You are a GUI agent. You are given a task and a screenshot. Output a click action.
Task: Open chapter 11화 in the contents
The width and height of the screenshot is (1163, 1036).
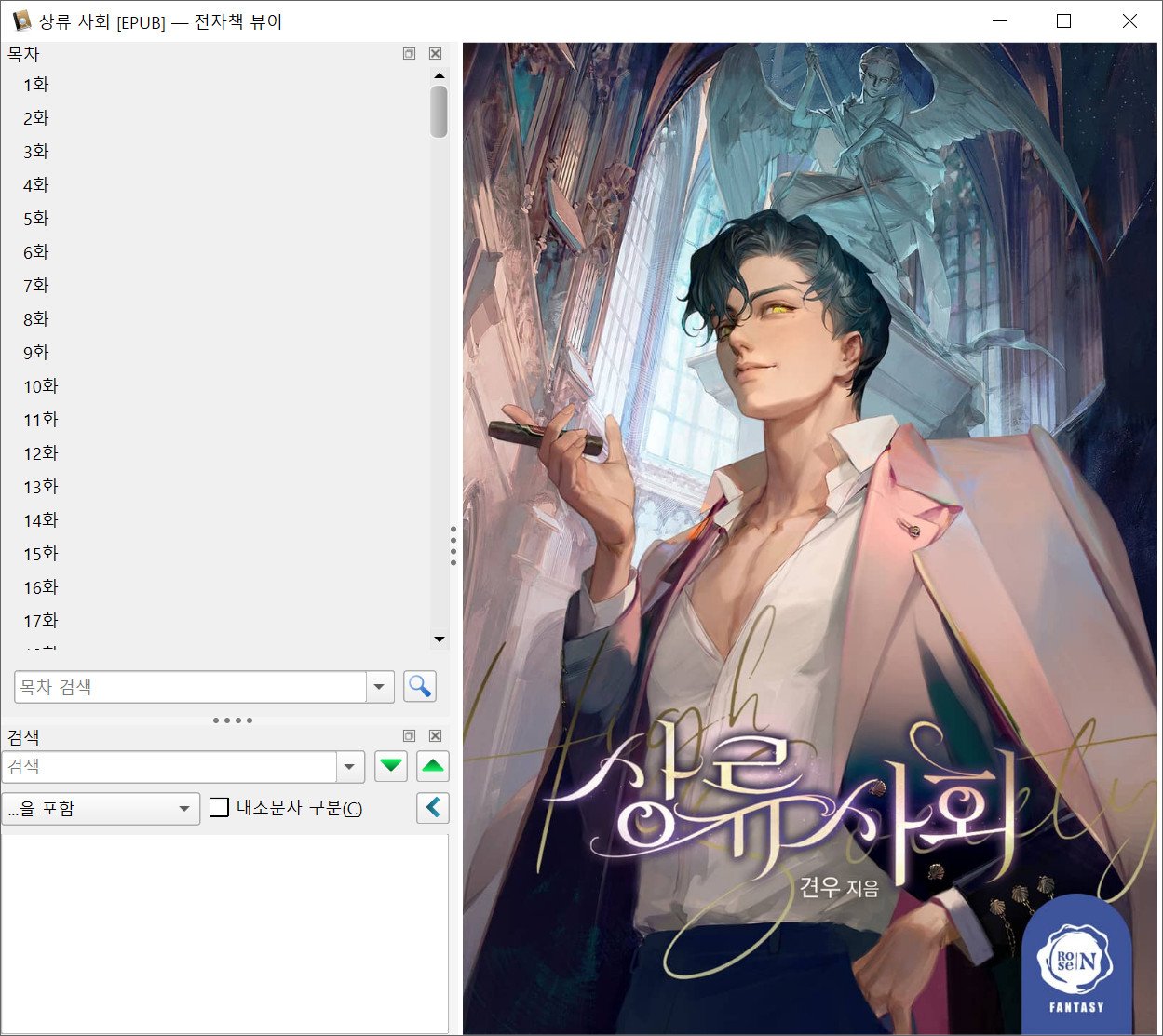pos(40,420)
